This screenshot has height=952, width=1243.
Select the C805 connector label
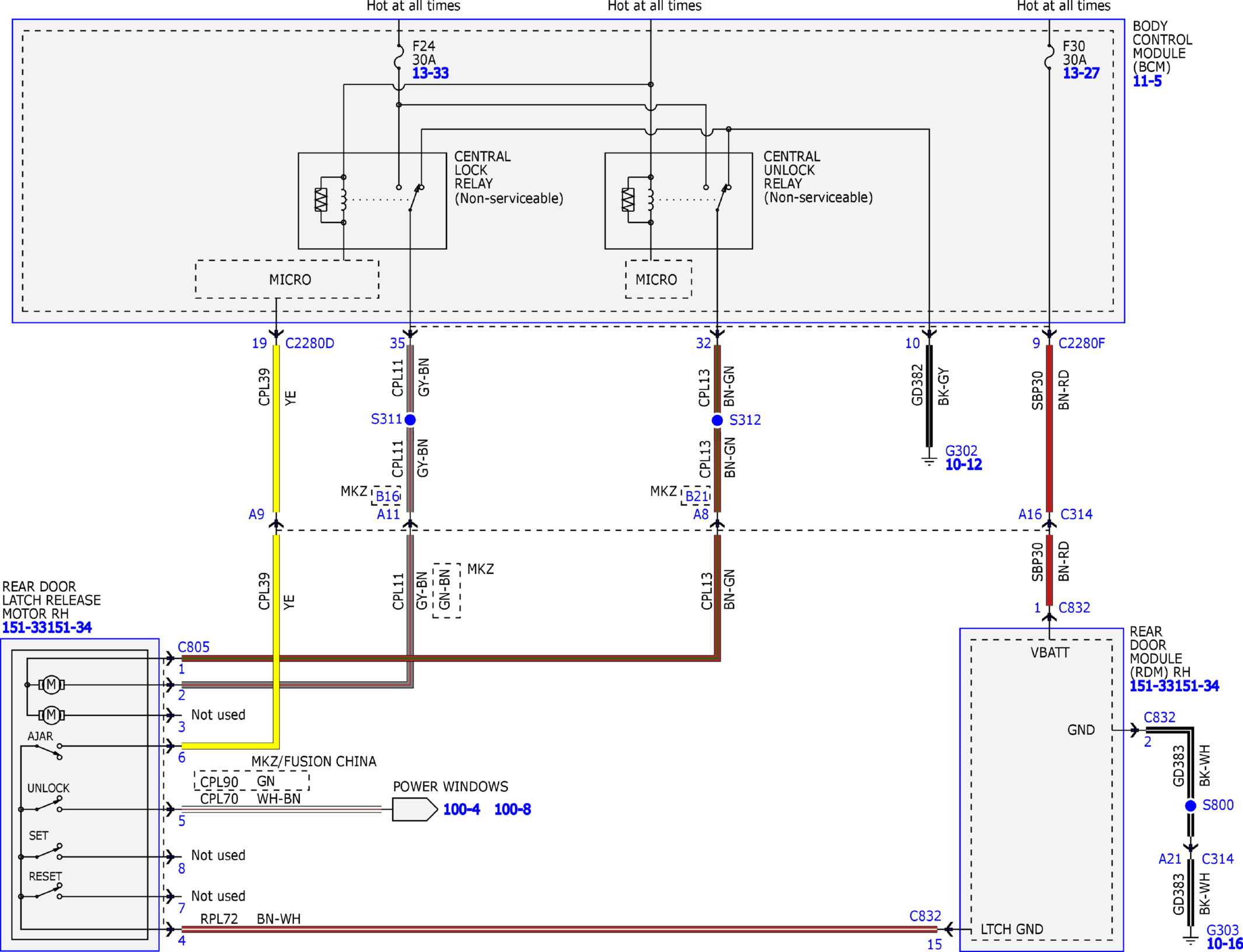[194, 647]
